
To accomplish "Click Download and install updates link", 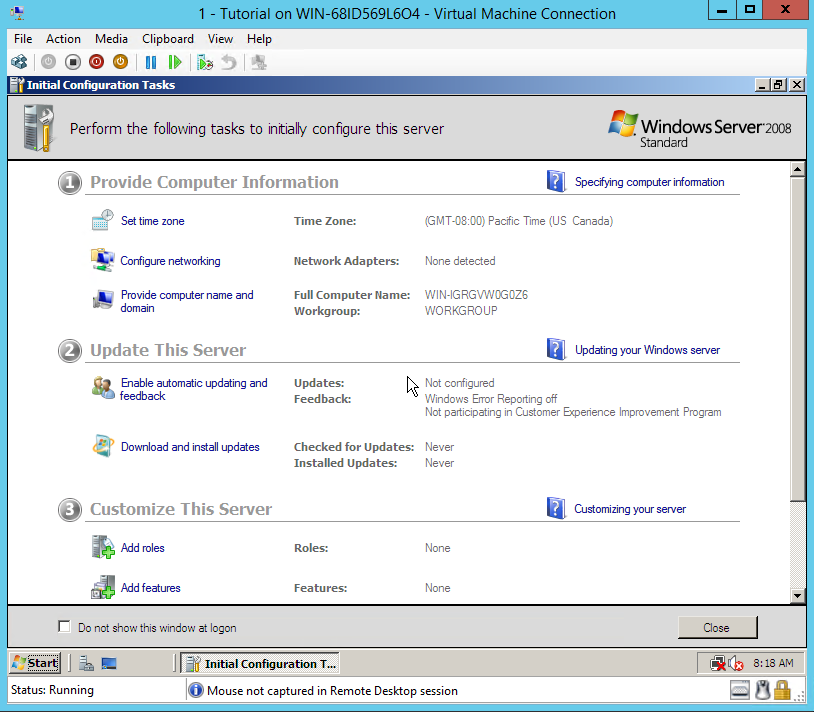I will pos(190,447).
